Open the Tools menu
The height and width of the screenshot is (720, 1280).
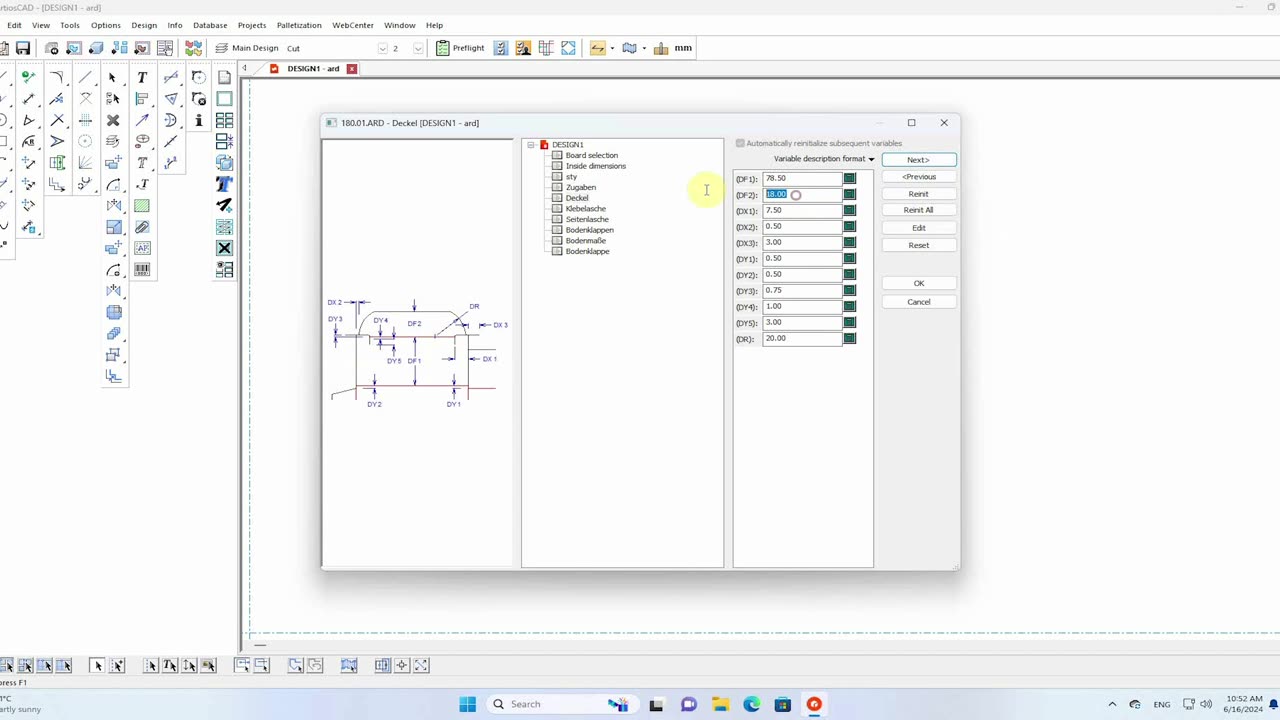pyautogui.click(x=70, y=25)
